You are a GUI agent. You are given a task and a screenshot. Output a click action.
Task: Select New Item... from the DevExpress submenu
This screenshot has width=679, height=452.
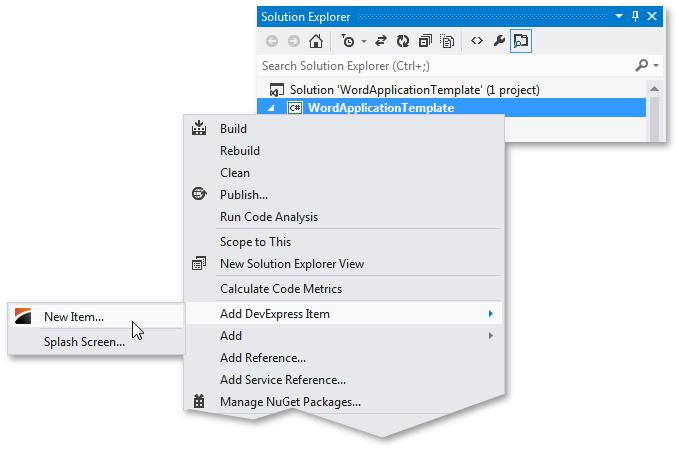pyautogui.click(x=74, y=317)
